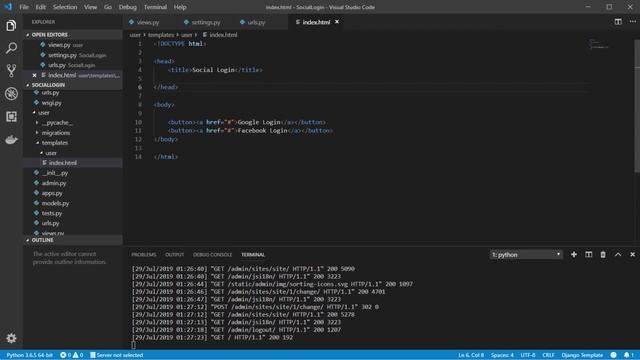
Task: Open the Docker view in activity bar
Action: tap(11, 140)
